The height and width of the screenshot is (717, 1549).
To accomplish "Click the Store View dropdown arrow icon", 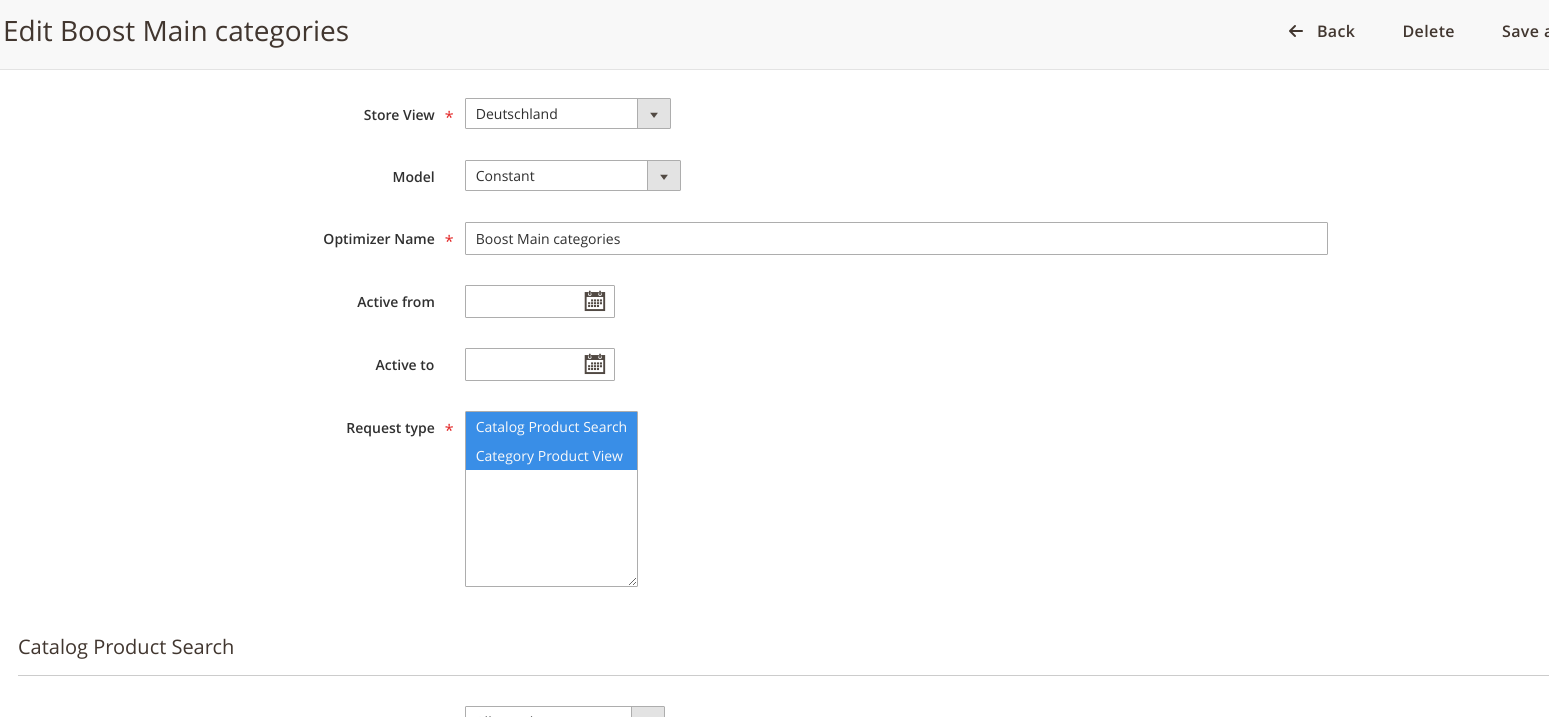I will click(x=653, y=113).
